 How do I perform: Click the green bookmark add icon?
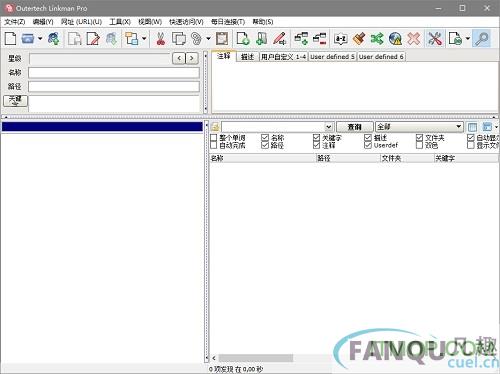(x=261, y=38)
